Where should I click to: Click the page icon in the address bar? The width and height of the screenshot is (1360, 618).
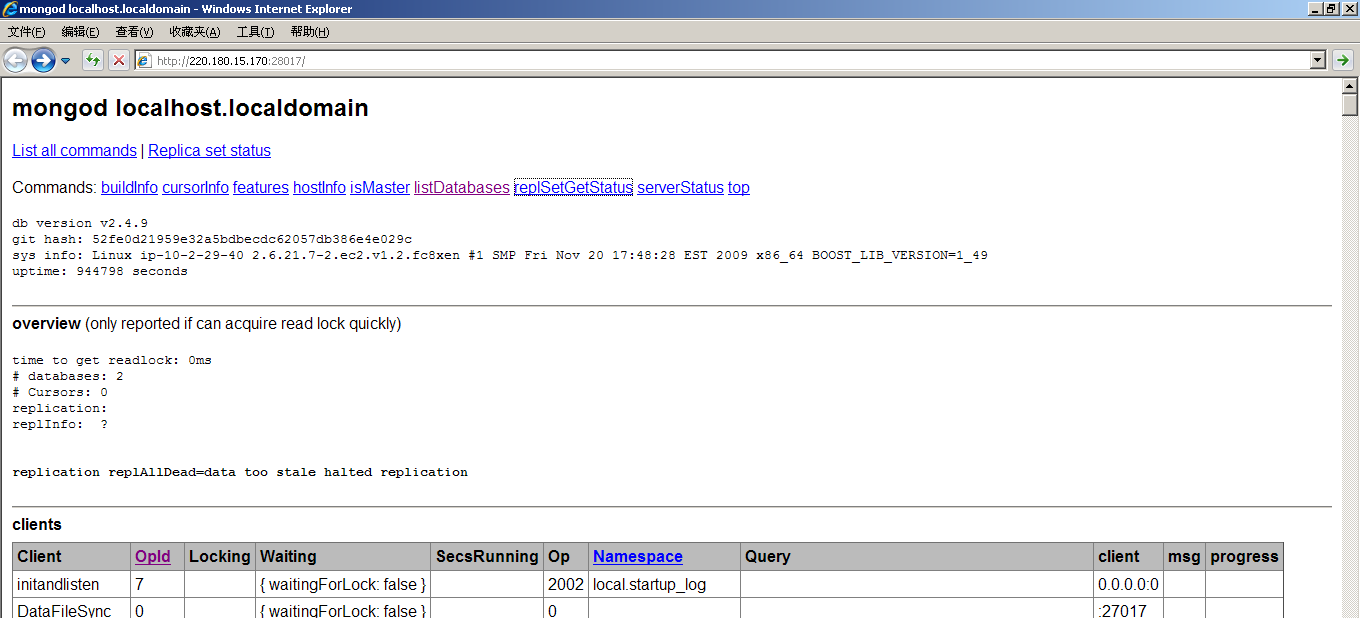point(145,61)
